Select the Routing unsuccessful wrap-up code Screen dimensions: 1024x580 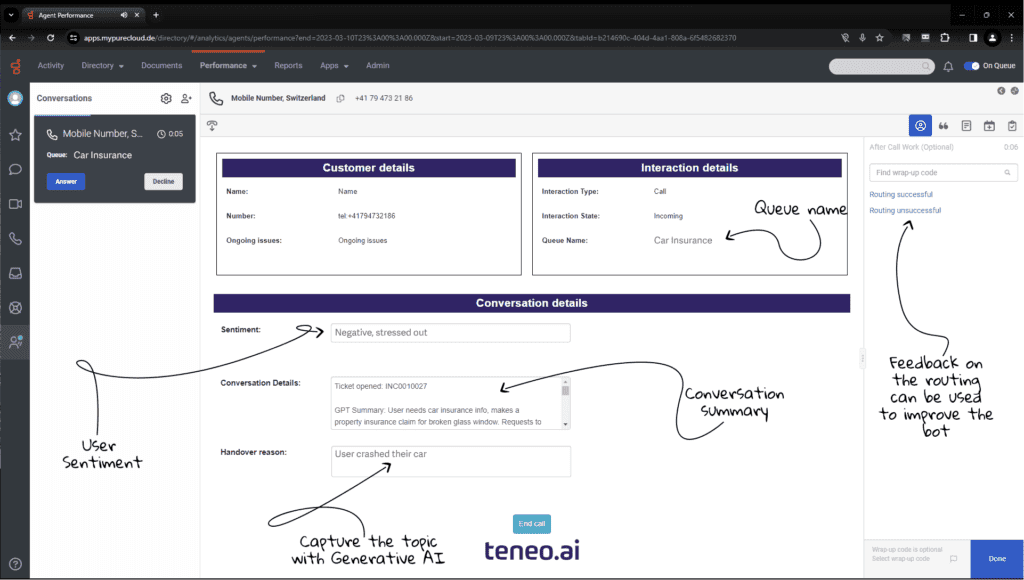[x=905, y=210]
